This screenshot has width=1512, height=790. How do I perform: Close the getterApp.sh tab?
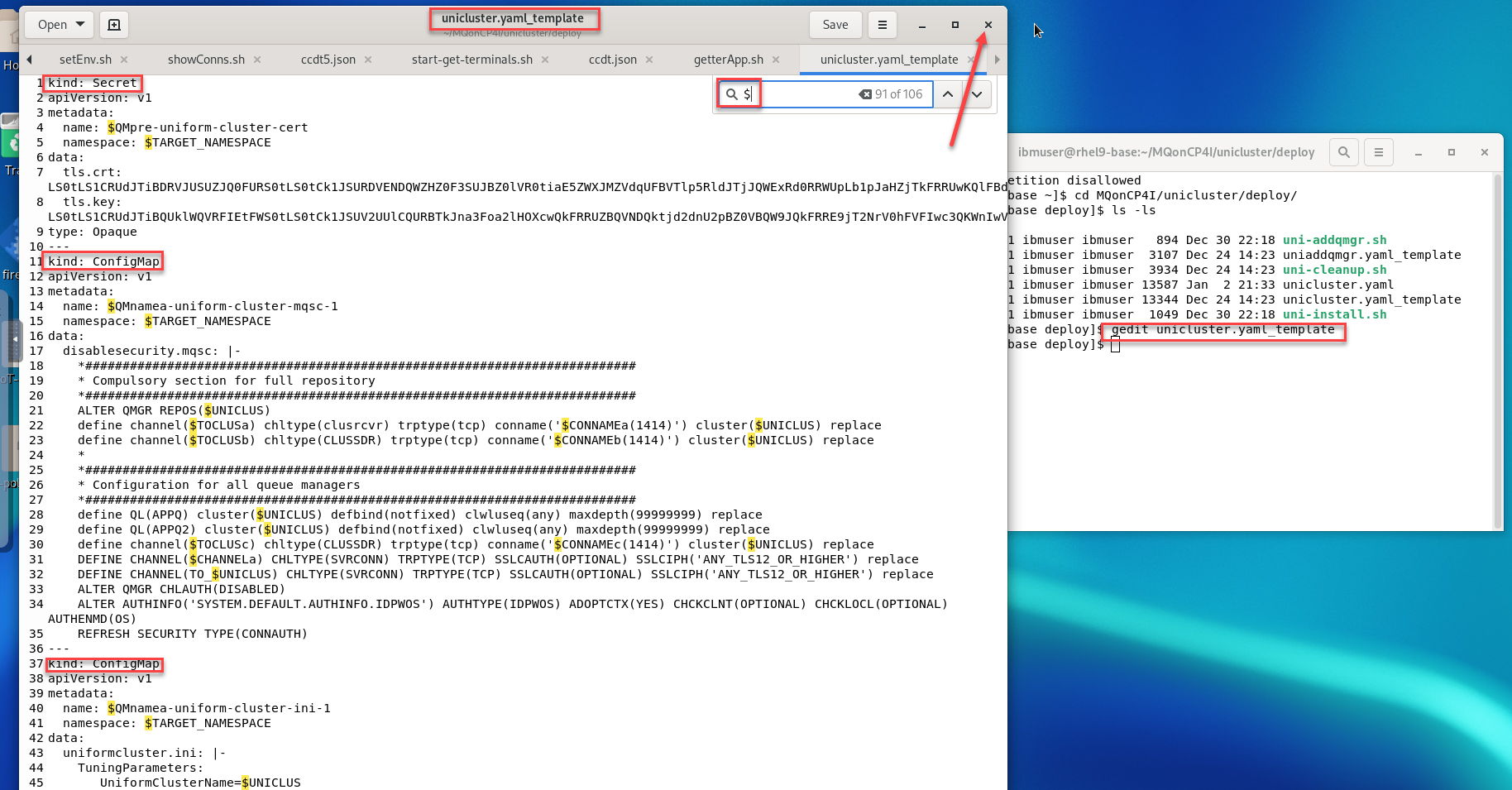(776, 60)
